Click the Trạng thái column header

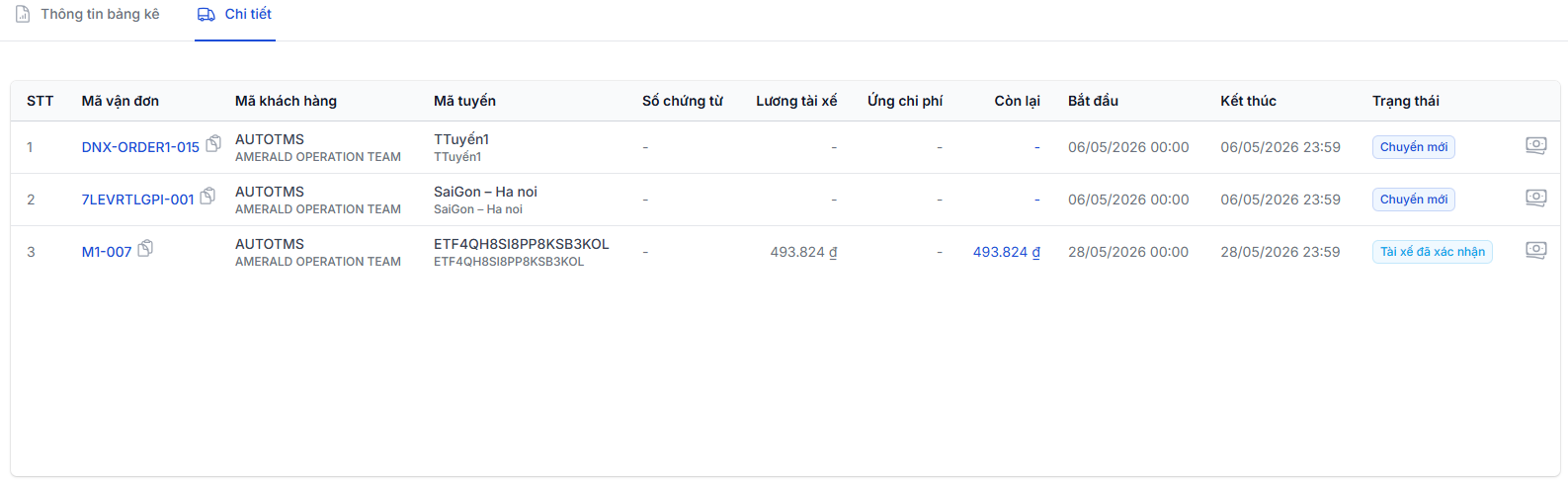pyautogui.click(x=1405, y=101)
